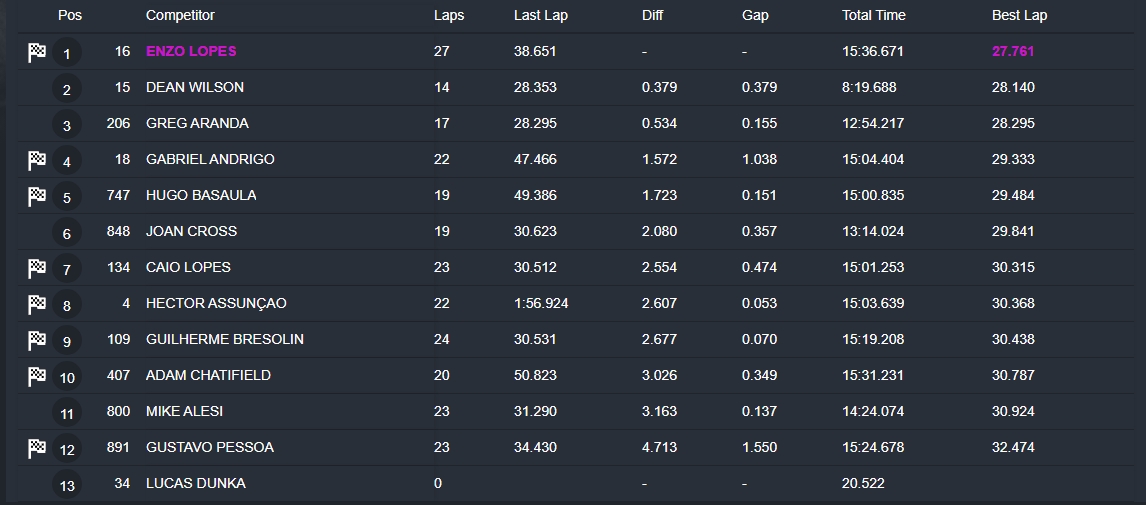This screenshot has width=1146, height=505.
Task: Select competitor DEAN WILSON
Action: [x=194, y=87]
